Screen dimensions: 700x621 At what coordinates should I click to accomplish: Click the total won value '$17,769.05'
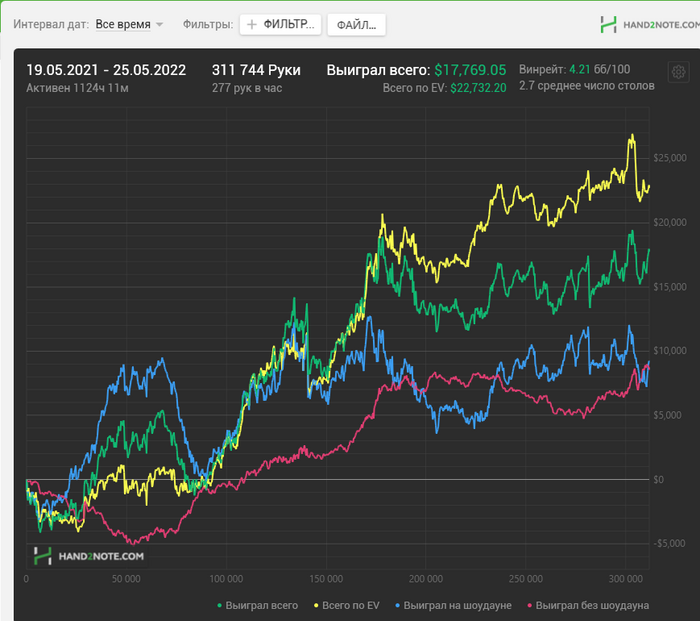tap(470, 70)
